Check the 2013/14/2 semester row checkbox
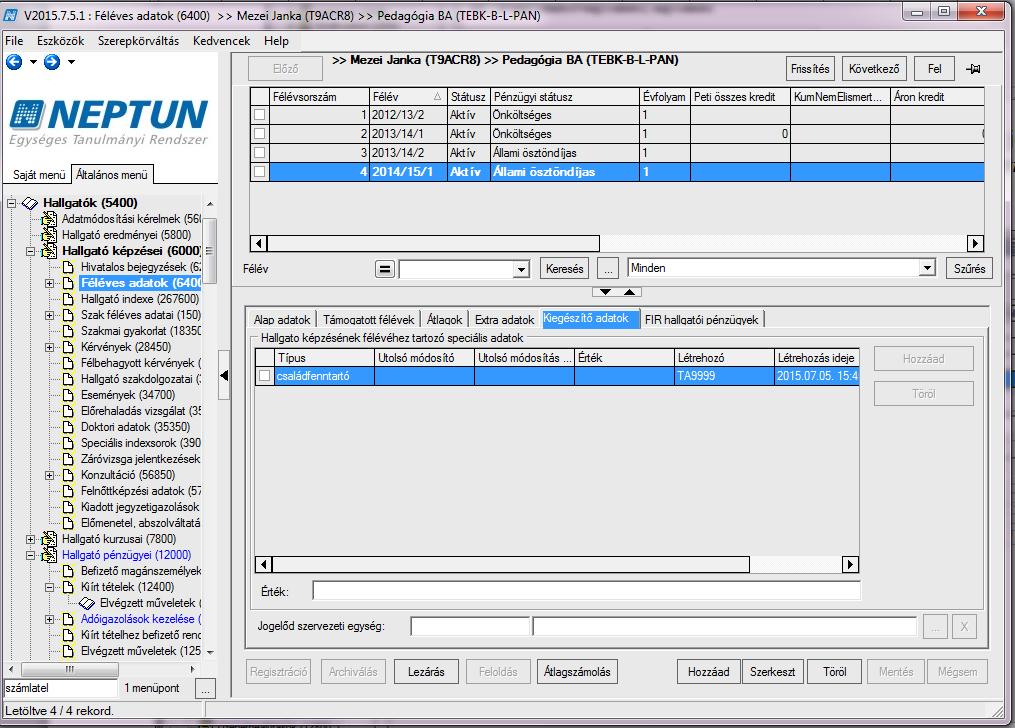Screen dimensions: 1015x728 260,153
